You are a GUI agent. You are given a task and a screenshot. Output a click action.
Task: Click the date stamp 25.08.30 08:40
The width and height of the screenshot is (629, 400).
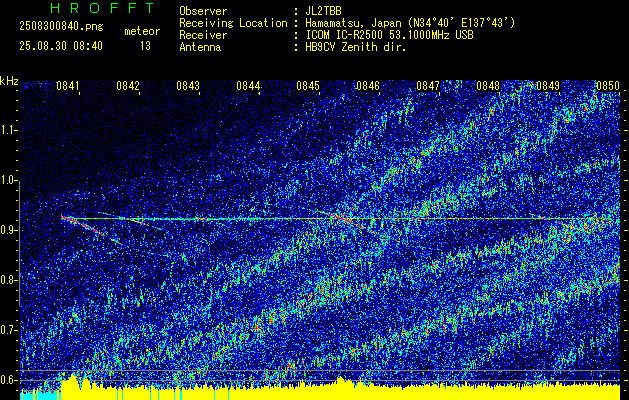click(x=61, y=46)
